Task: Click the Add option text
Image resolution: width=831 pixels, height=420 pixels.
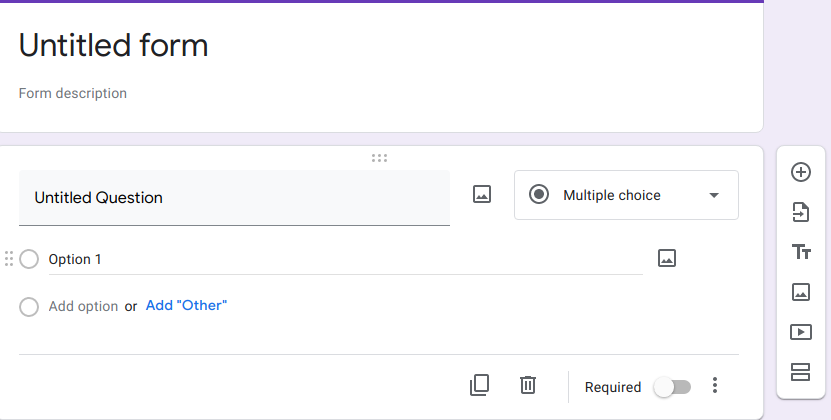Action: click(83, 307)
